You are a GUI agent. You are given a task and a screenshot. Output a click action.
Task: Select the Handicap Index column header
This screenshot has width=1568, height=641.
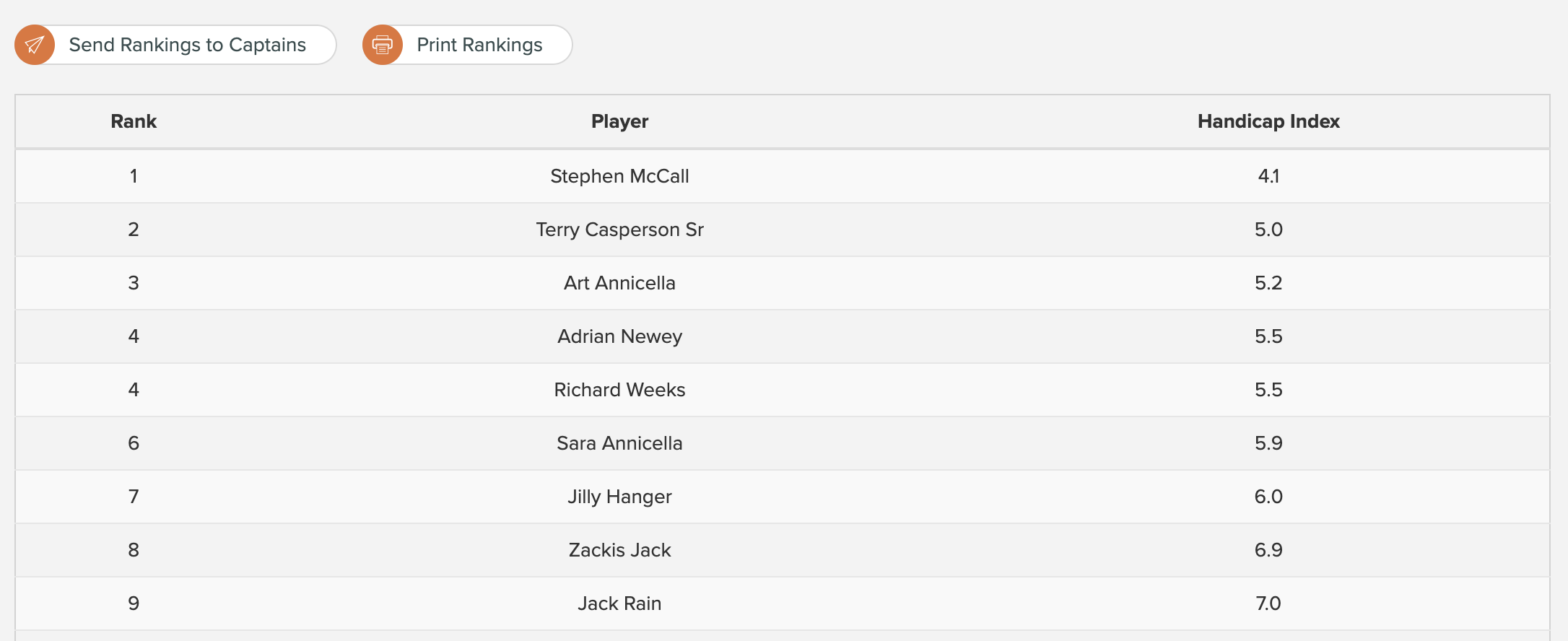coord(1268,121)
